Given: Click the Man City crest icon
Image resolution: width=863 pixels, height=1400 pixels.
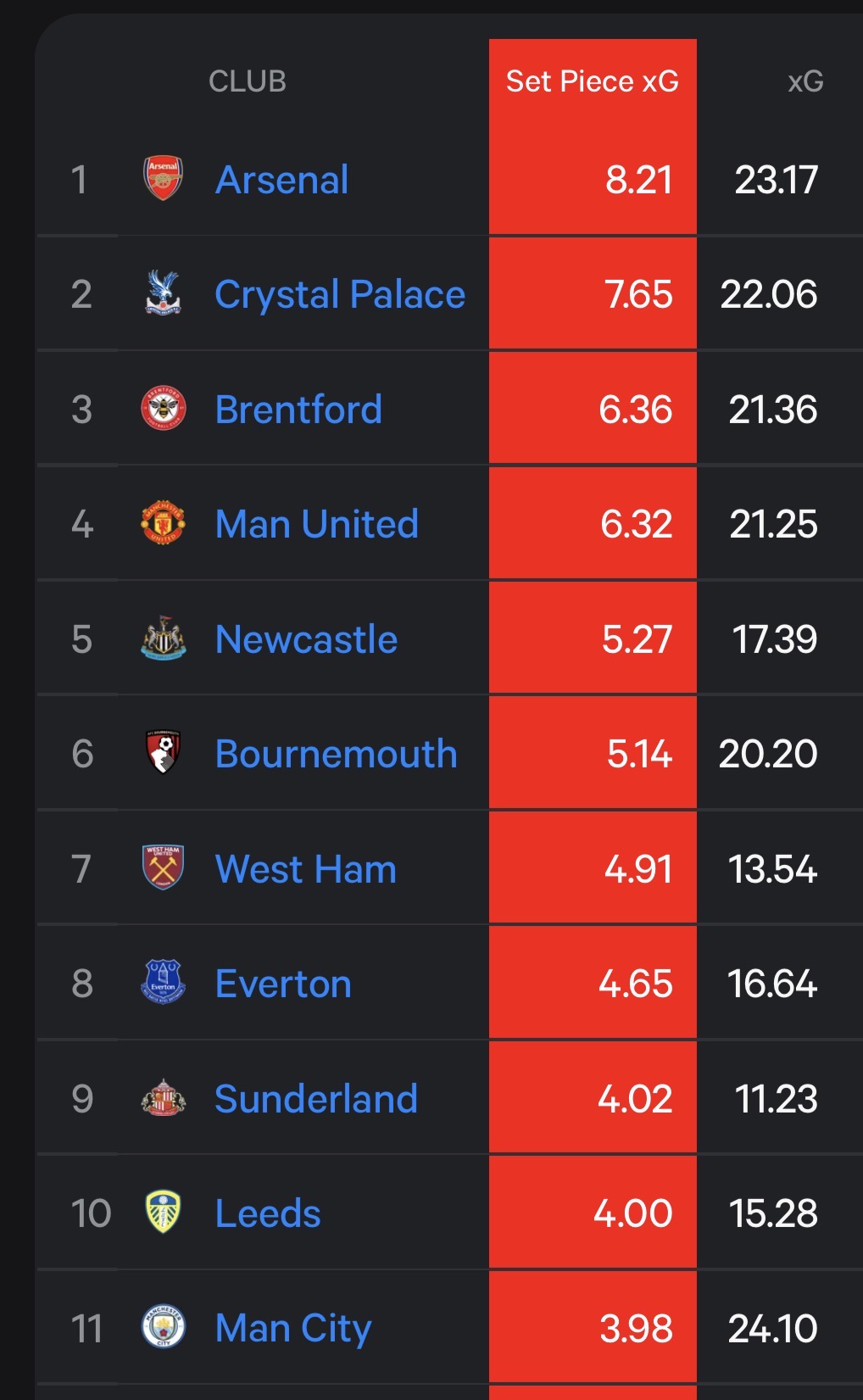Looking at the screenshot, I should (163, 1327).
